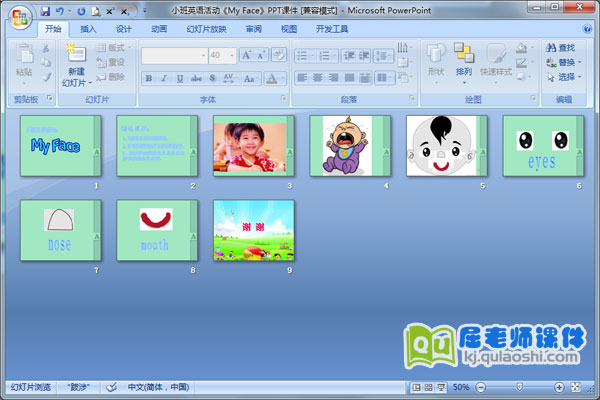Open the Insert (插入) ribbon tab
The height and width of the screenshot is (400, 600).
pyautogui.click(x=88, y=29)
